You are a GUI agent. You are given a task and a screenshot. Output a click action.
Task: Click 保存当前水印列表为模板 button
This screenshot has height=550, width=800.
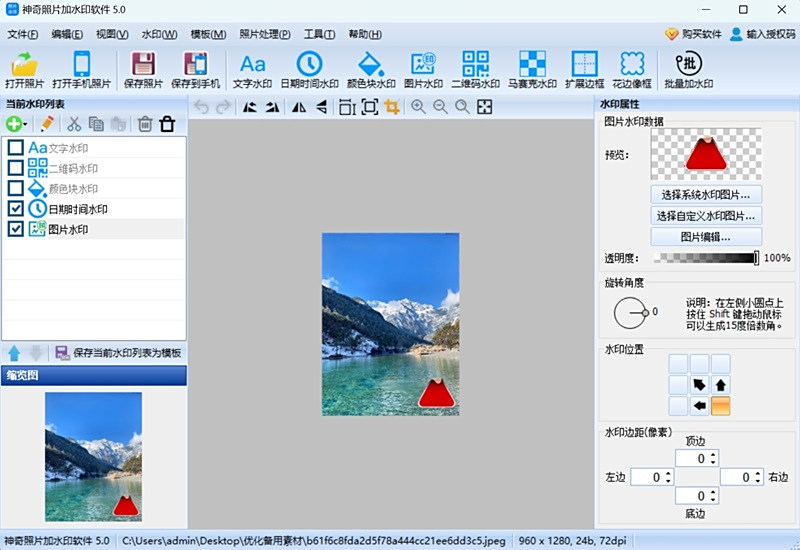tap(118, 353)
